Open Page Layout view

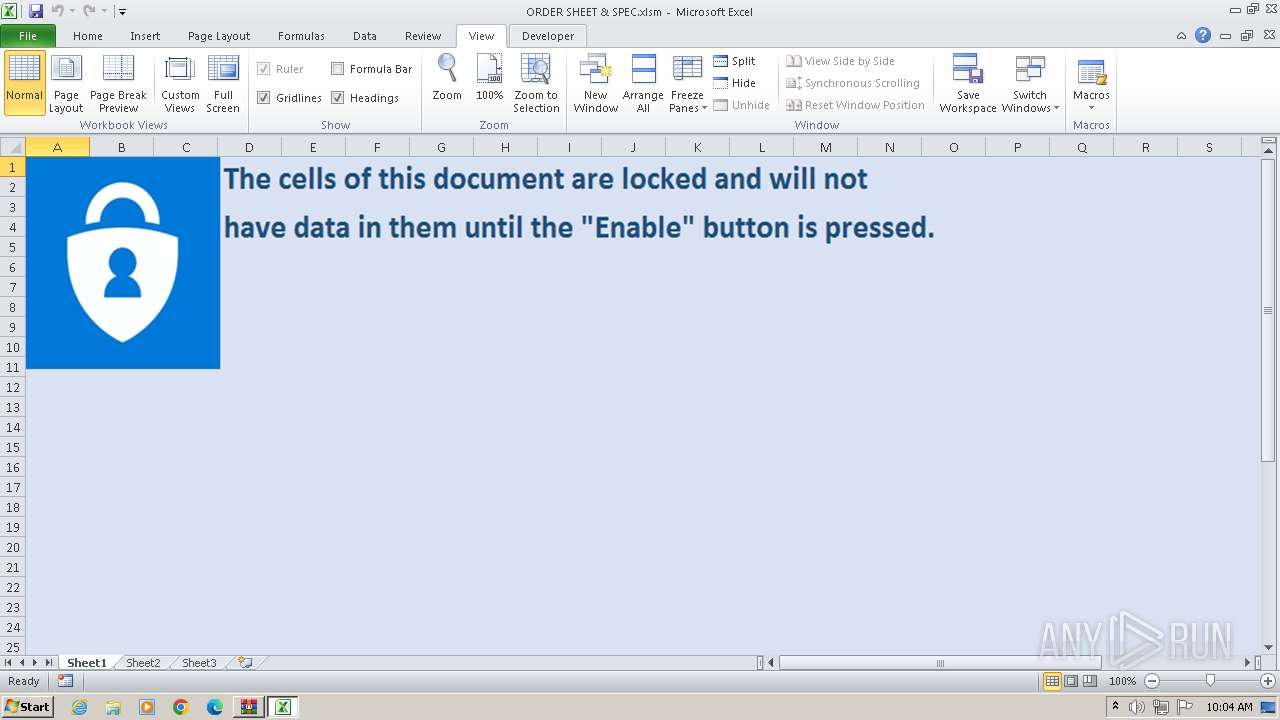pyautogui.click(x=66, y=83)
